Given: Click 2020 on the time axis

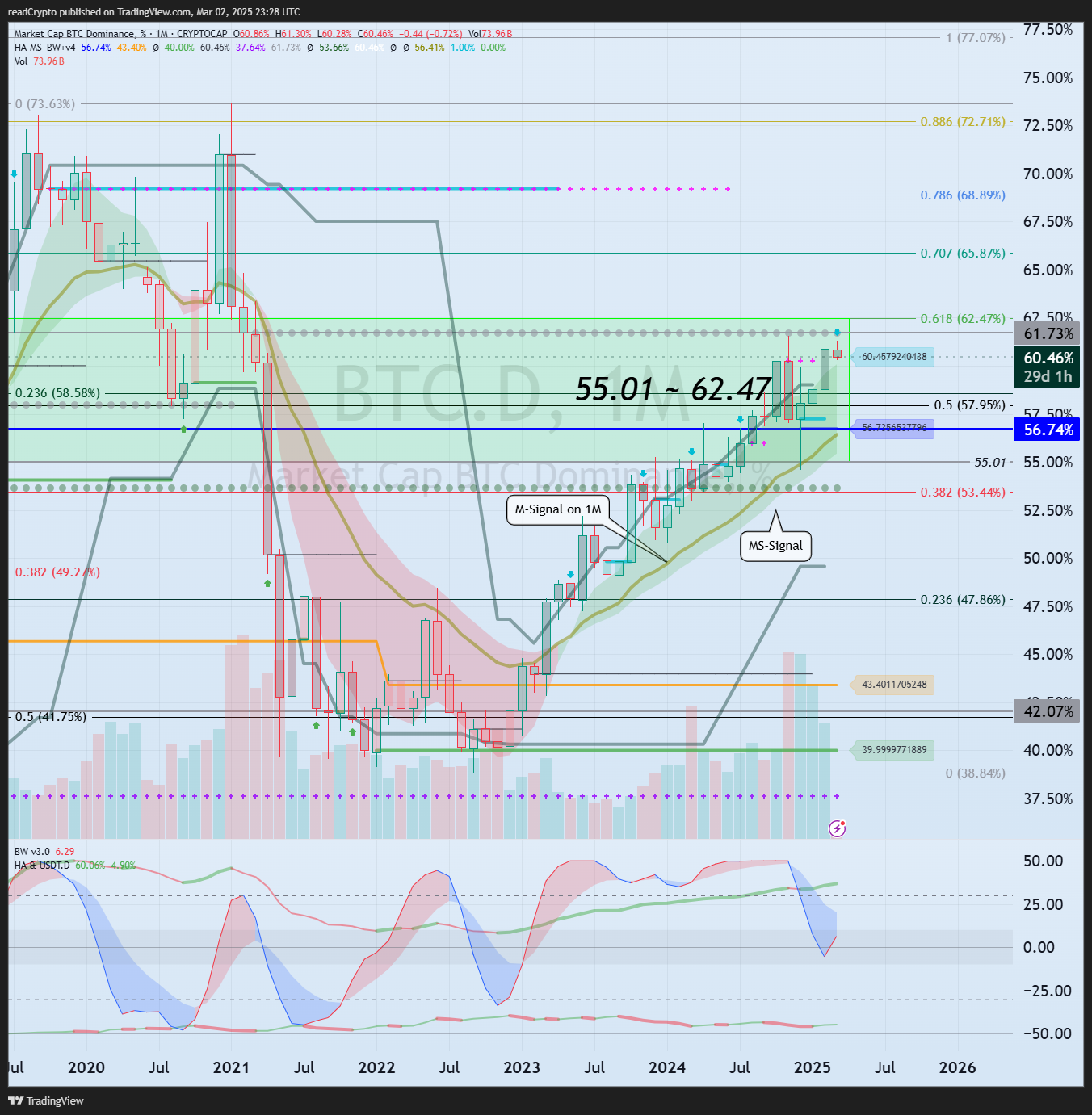Looking at the screenshot, I should point(86,1067).
